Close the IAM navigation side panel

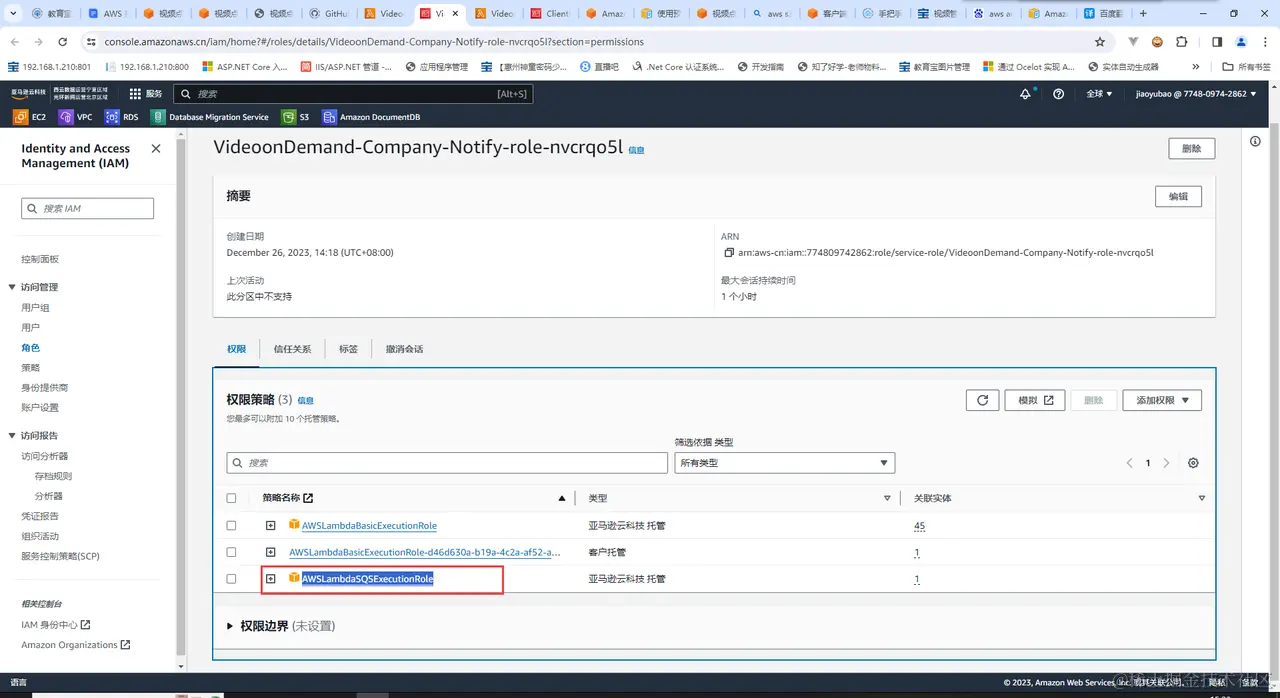pyautogui.click(x=156, y=148)
